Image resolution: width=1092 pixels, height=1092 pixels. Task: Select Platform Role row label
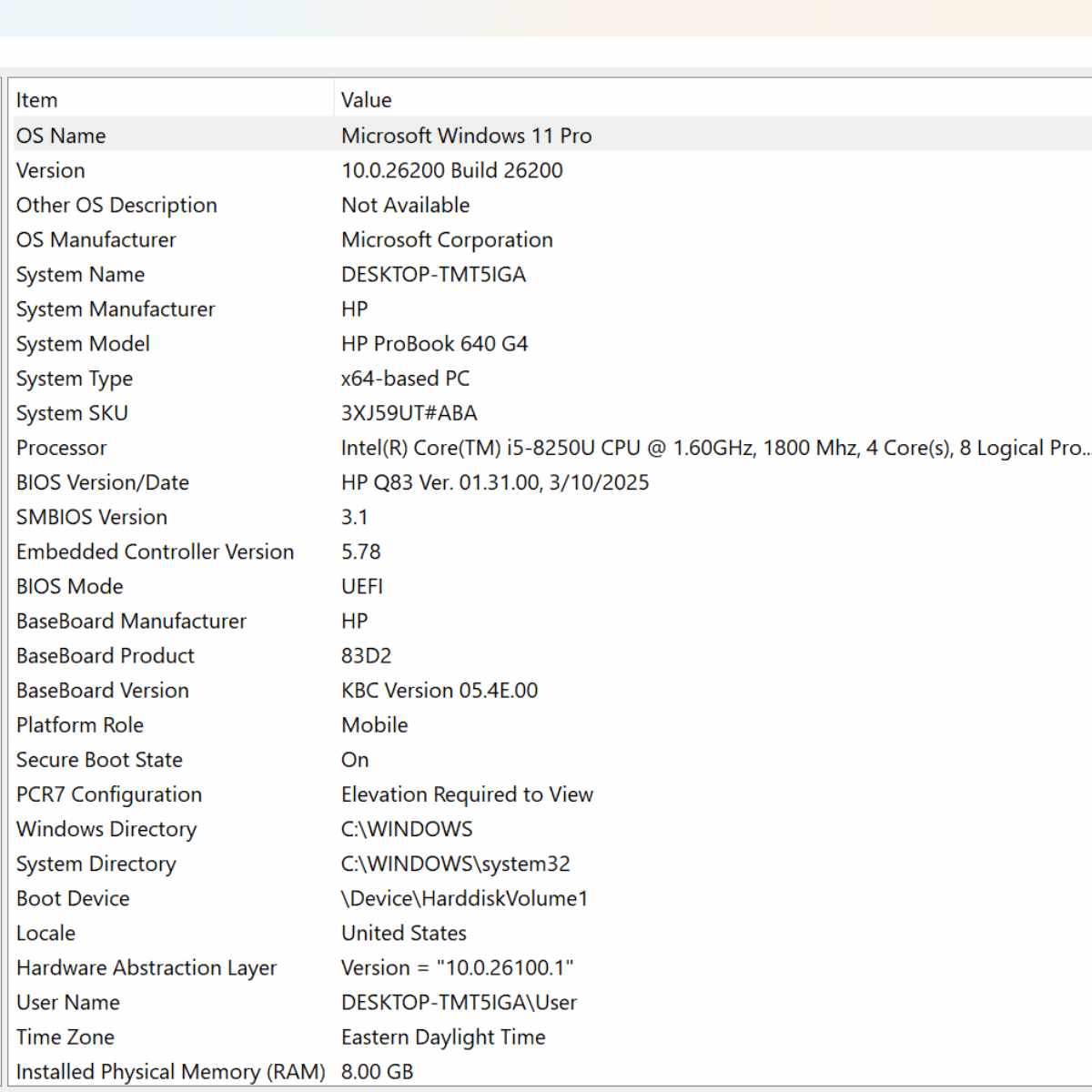coord(80,724)
